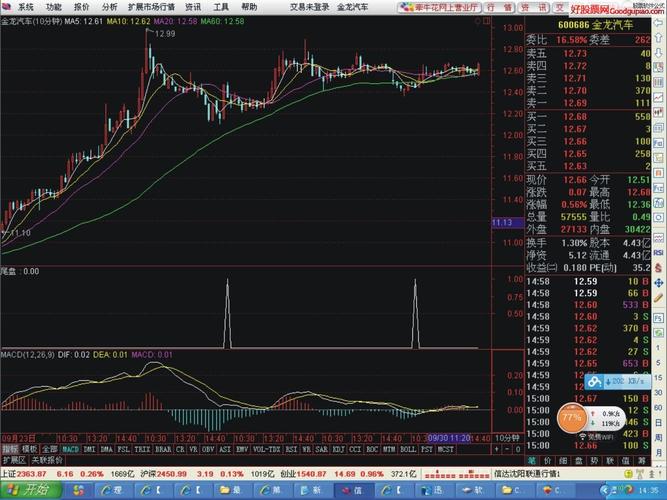Switch to 15-minute period in sidebar
The image size is (667, 500).
pyautogui.click(x=658, y=377)
